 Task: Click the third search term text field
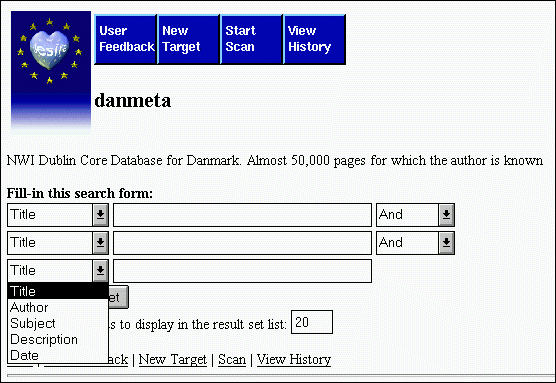coord(242,271)
